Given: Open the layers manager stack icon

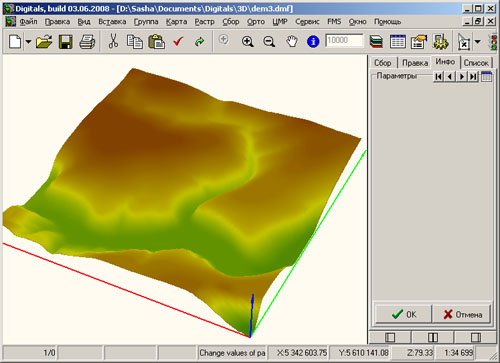Looking at the screenshot, I should [x=376, y=42].
